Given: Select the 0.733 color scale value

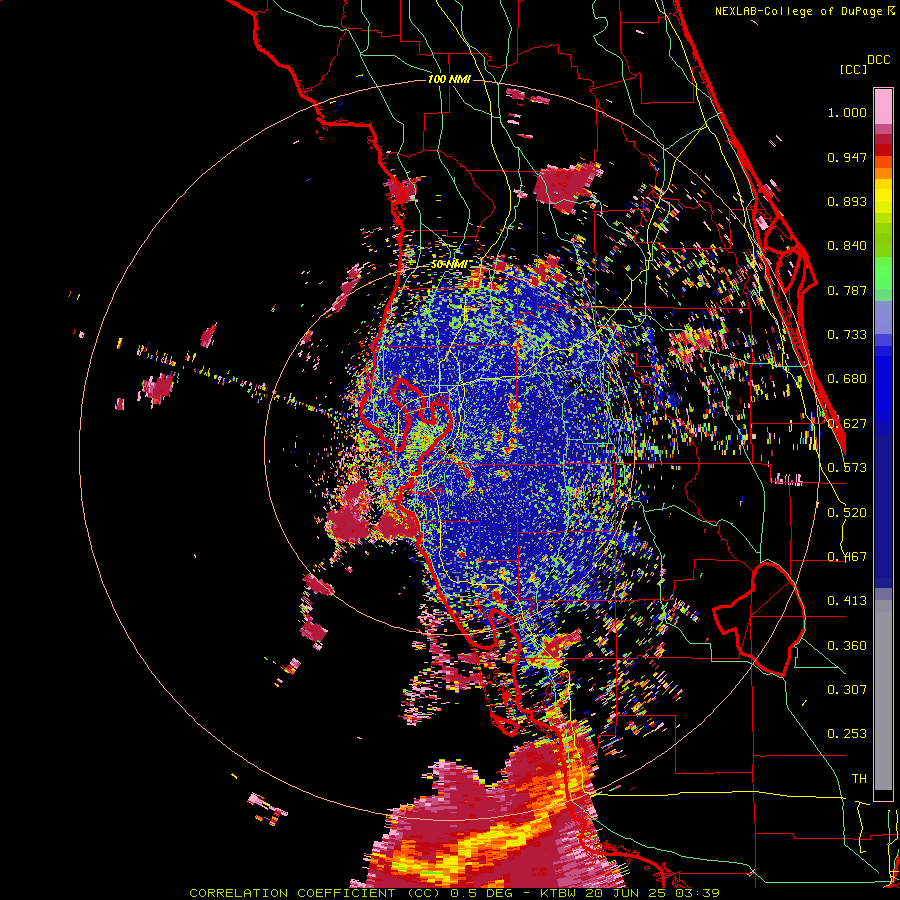Looking at the screenshot, I should pyautogui.click(x=847, y=335).
